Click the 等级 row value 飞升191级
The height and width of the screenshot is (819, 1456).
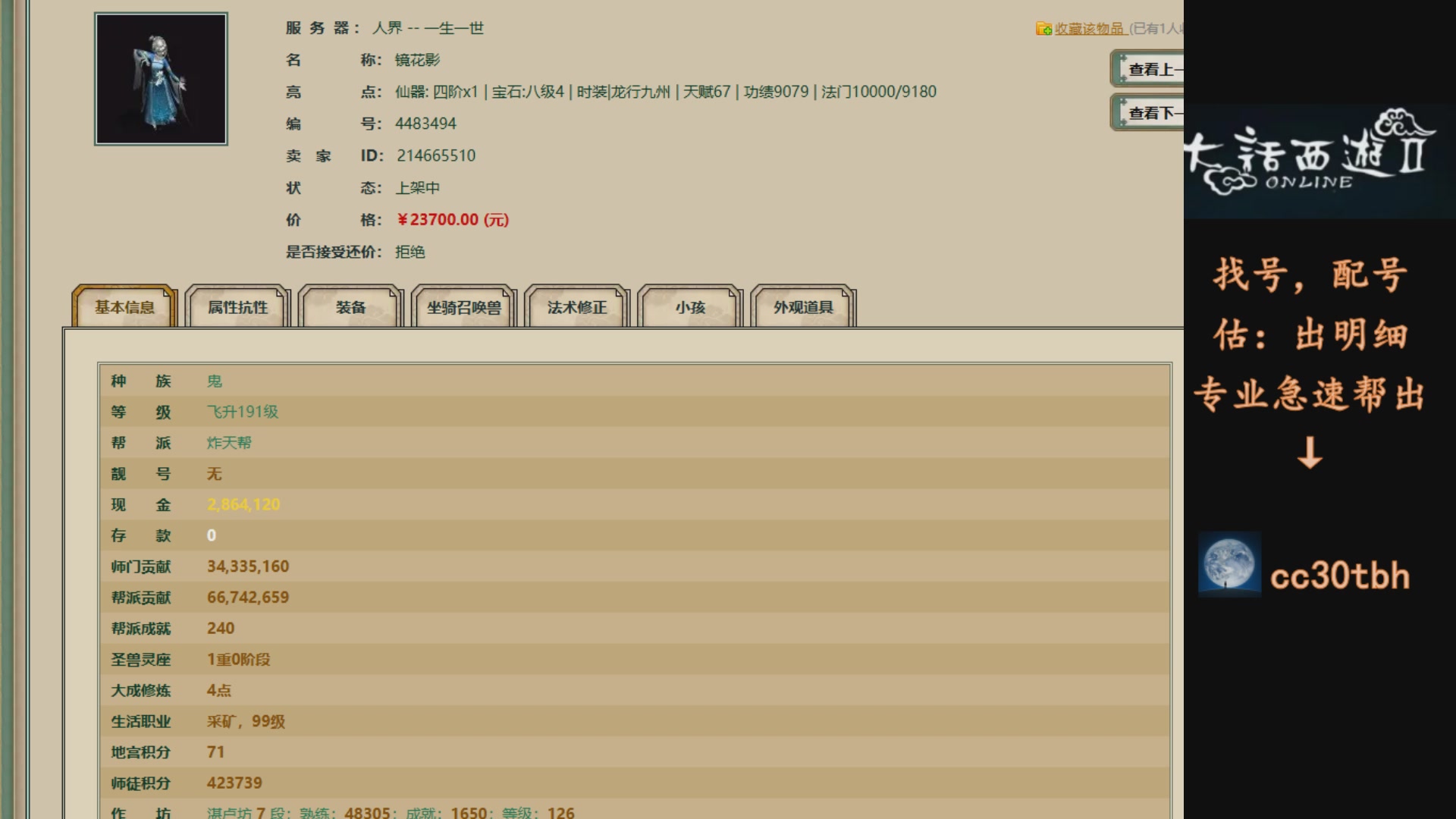pyautogui.click(x=243, y=412)
